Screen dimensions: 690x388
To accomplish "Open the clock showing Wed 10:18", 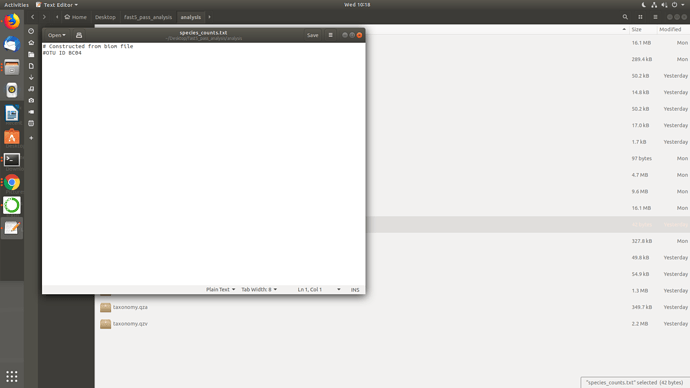I will coord(357,5).
